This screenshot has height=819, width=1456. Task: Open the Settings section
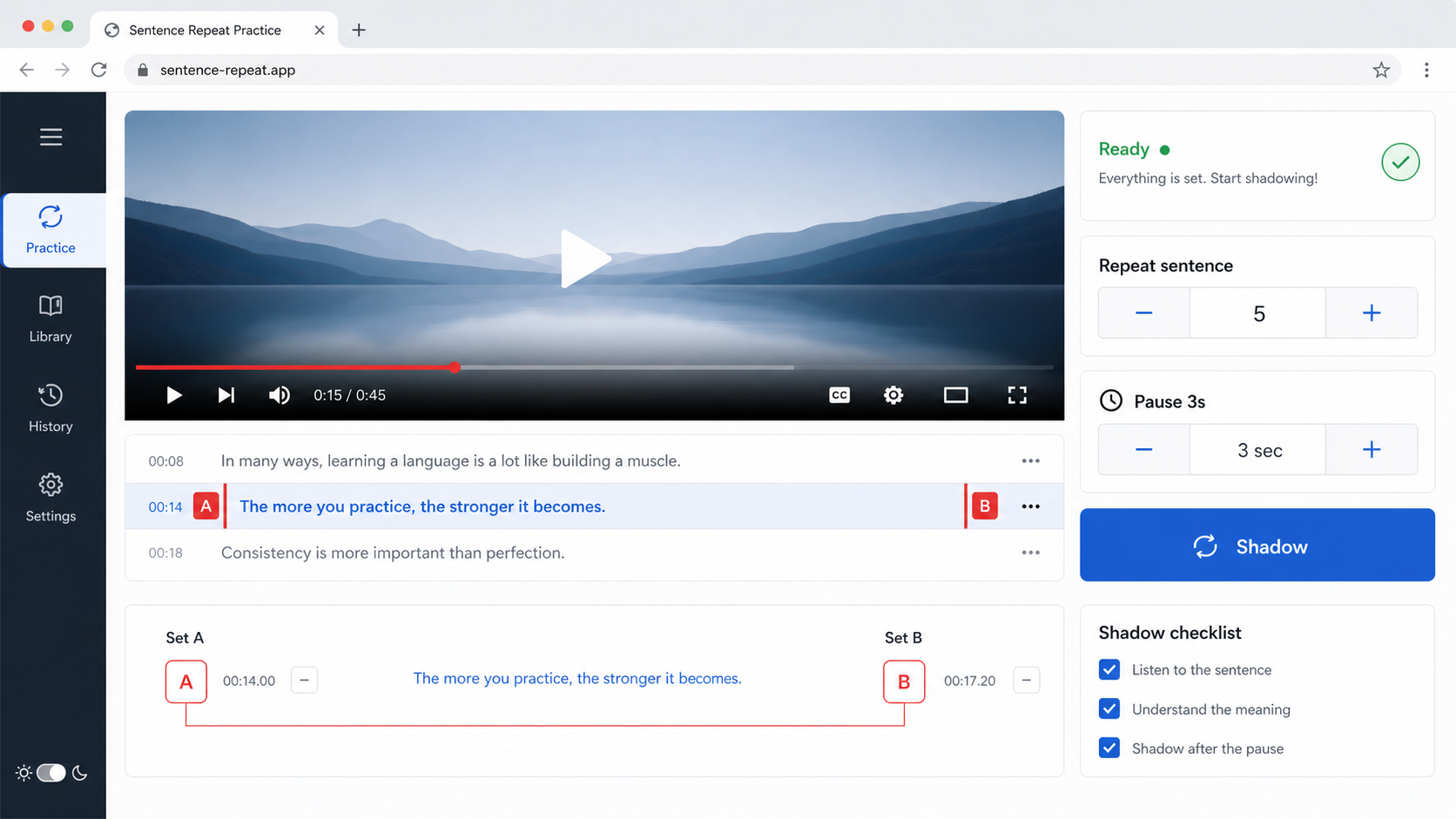click(x=51, y=498)
